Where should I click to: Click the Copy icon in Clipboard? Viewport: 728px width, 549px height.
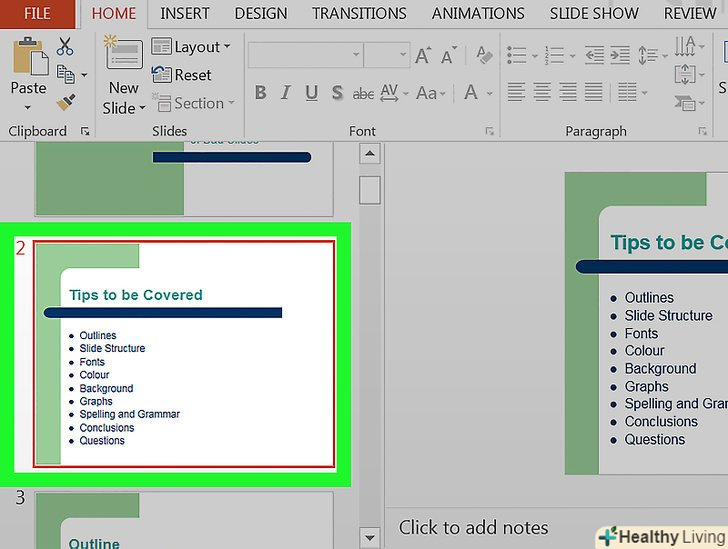(x=65, y=74)
